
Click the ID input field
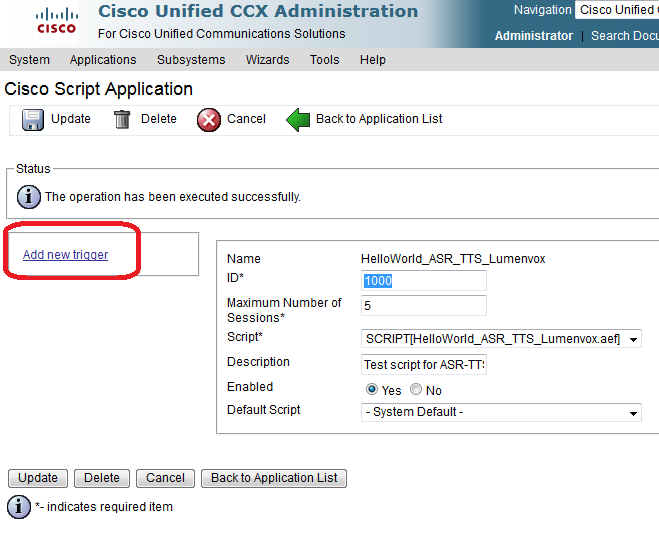pos(424,280)
